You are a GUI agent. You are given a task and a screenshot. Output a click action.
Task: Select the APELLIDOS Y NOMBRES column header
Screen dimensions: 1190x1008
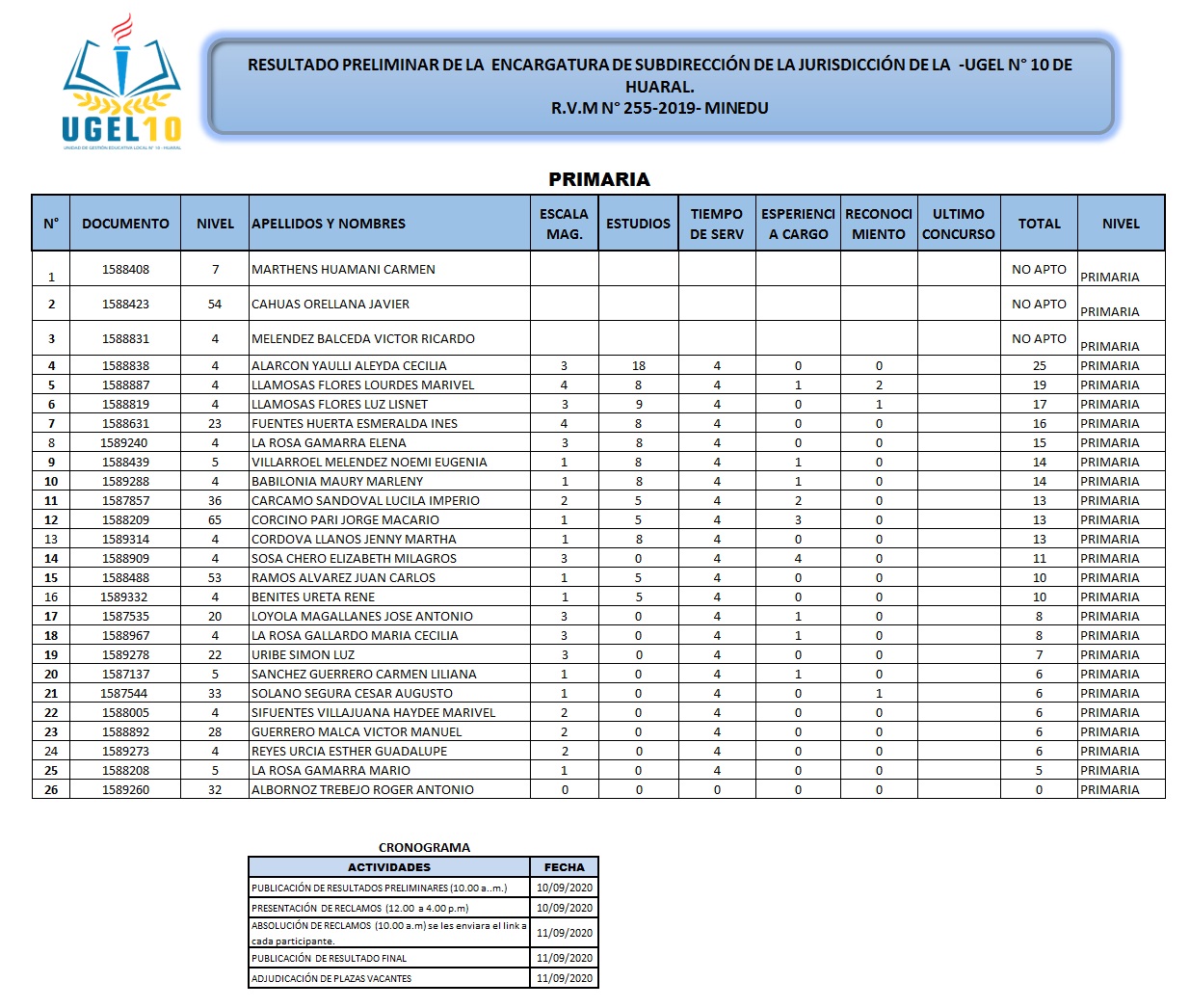329,224
